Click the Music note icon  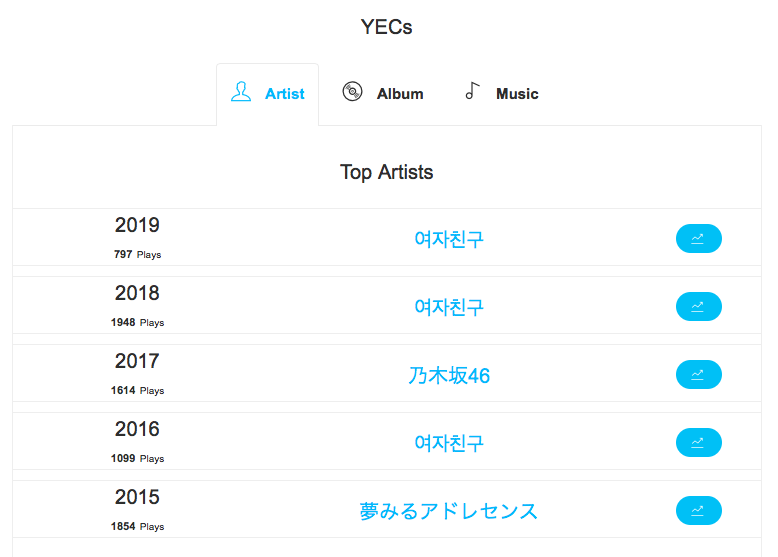click(x=472, y=91)
